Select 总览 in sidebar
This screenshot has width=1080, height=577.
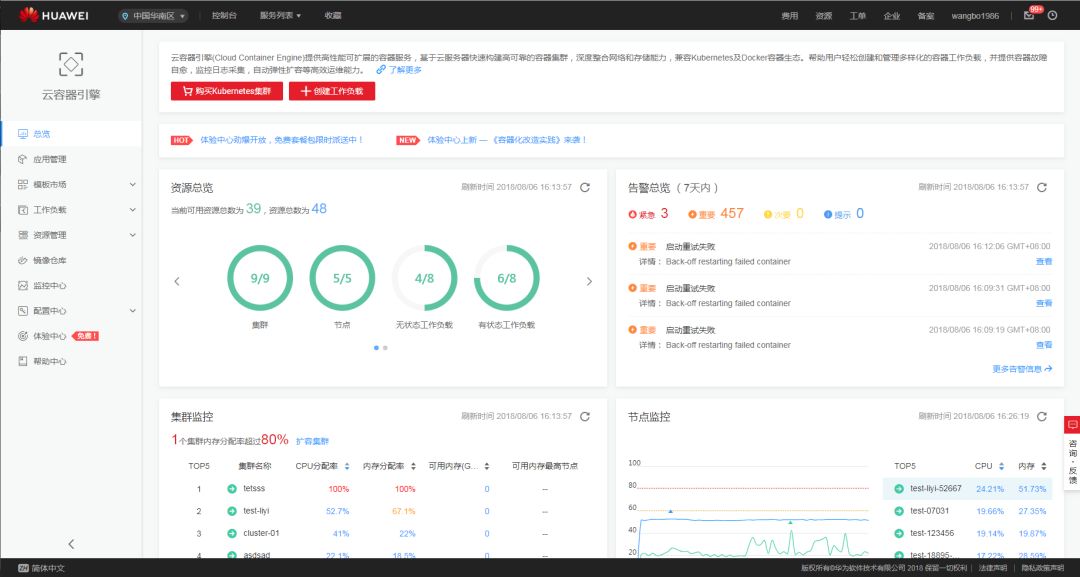click(x=71, y=134)
